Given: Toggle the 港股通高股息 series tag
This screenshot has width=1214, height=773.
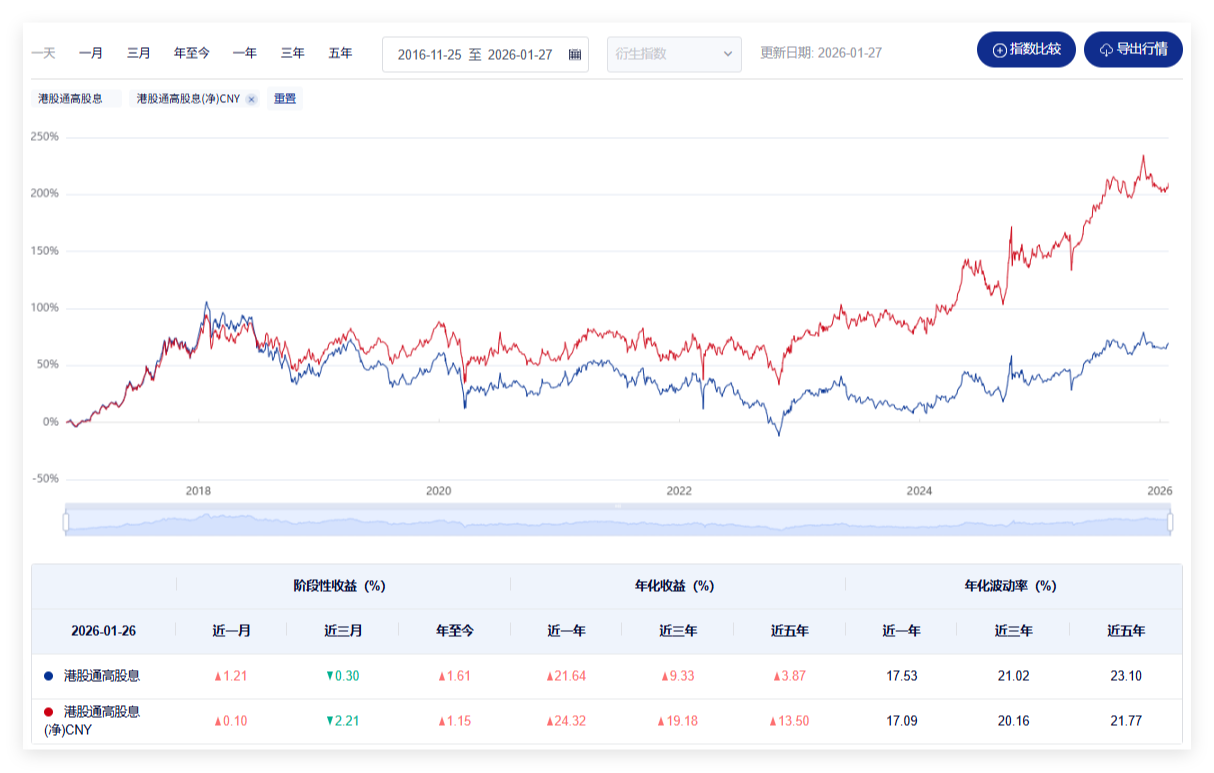Looking at the screenshot, I should 76,99.
